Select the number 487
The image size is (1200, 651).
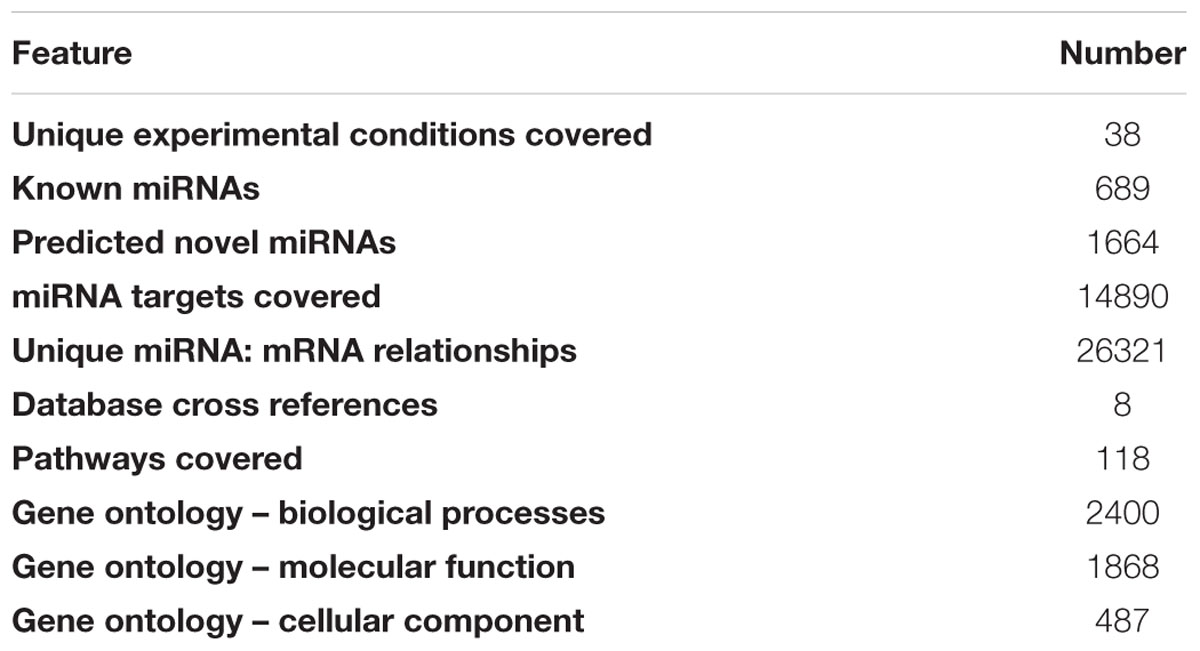coord(1122,621)
